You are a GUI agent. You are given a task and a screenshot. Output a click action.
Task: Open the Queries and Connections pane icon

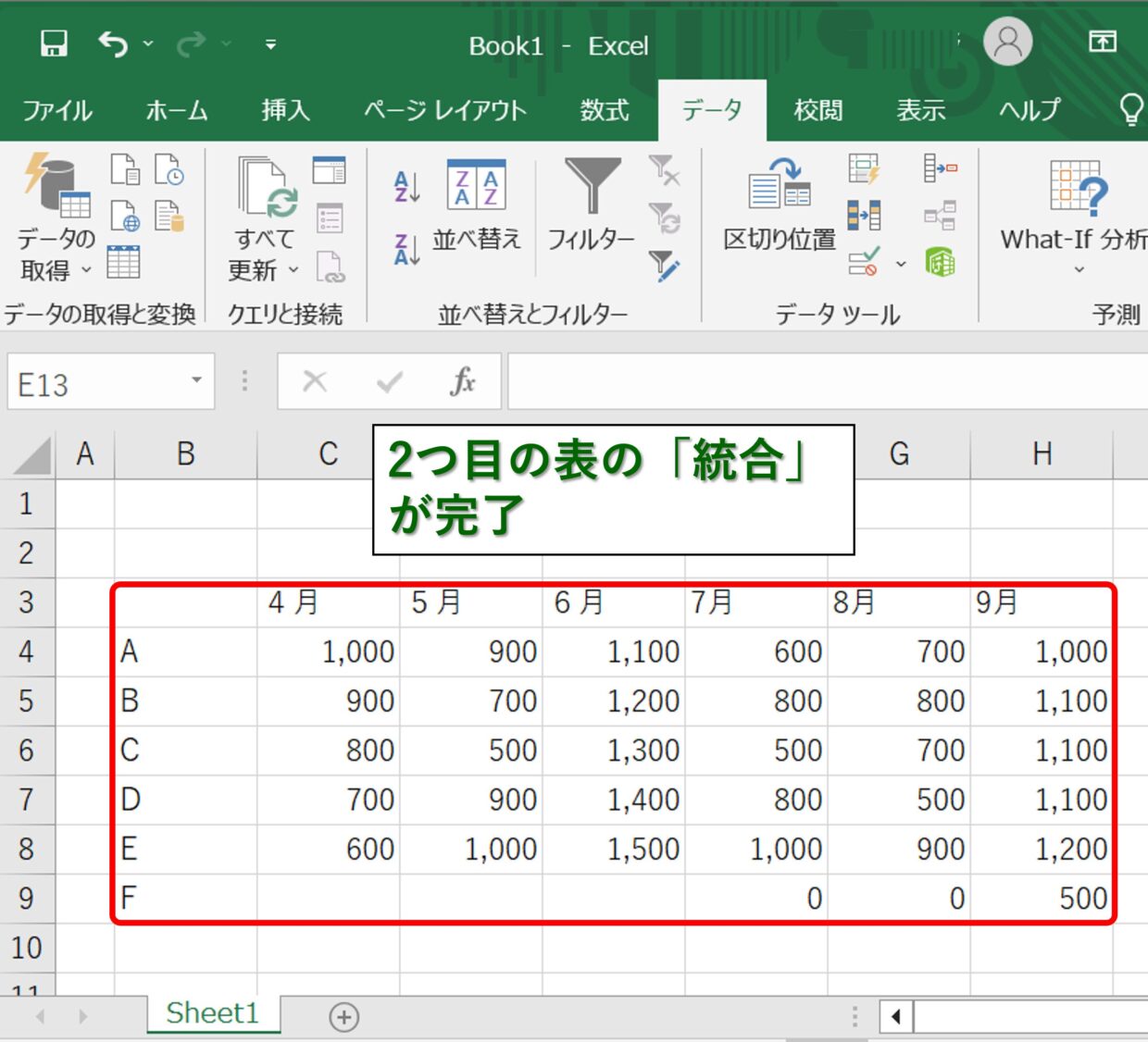click(329, 170)
